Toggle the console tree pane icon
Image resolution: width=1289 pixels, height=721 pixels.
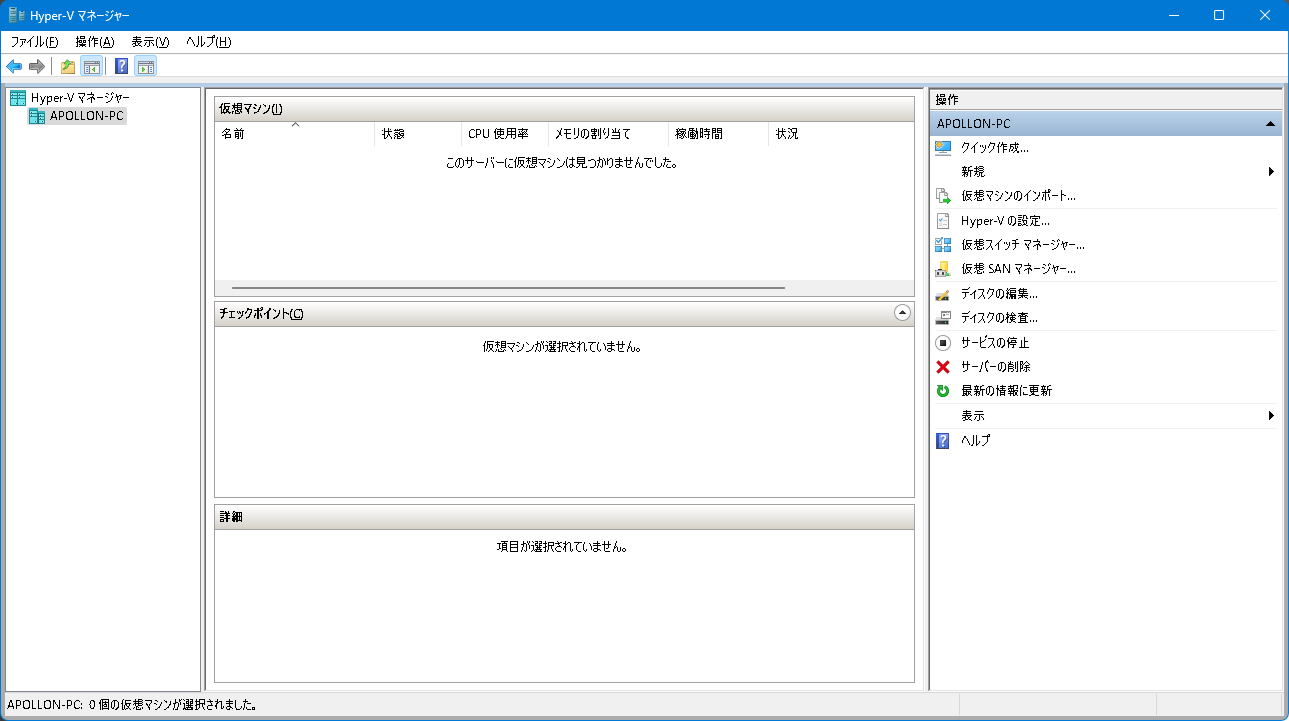tap(91, 67)
